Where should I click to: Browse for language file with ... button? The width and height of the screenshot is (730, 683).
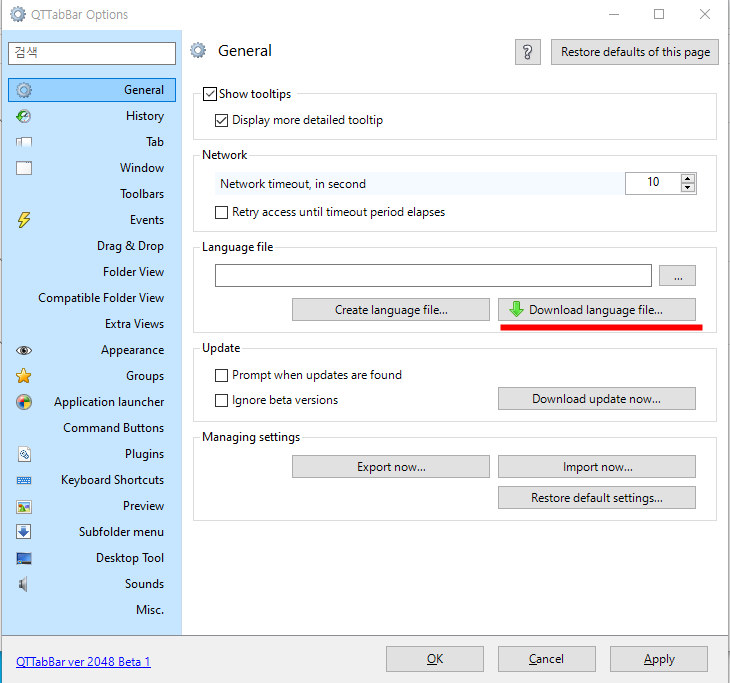pos(677,276)
